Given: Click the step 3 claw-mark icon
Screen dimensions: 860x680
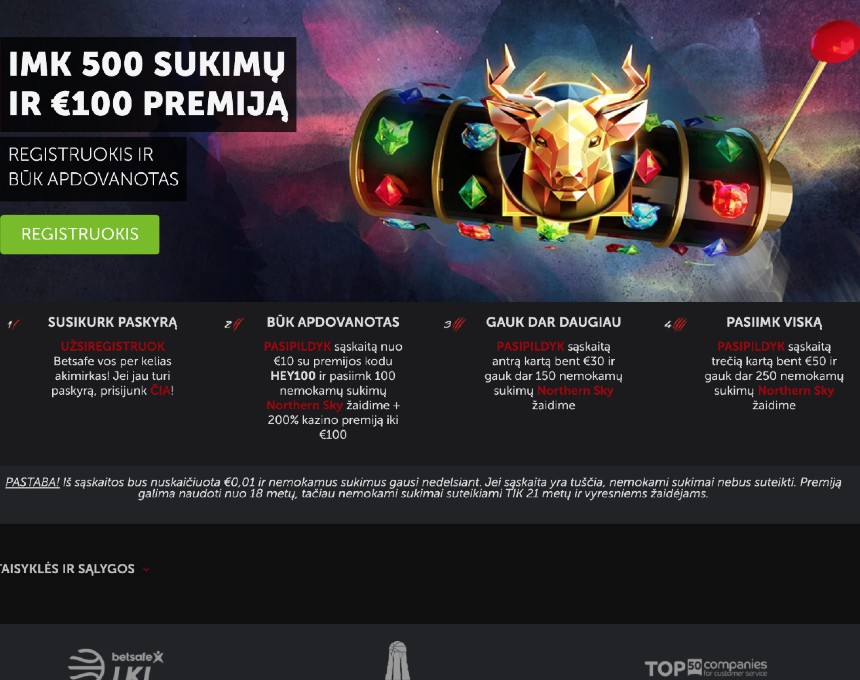Looking at the screenshot, I should click(x=455, y=325).
